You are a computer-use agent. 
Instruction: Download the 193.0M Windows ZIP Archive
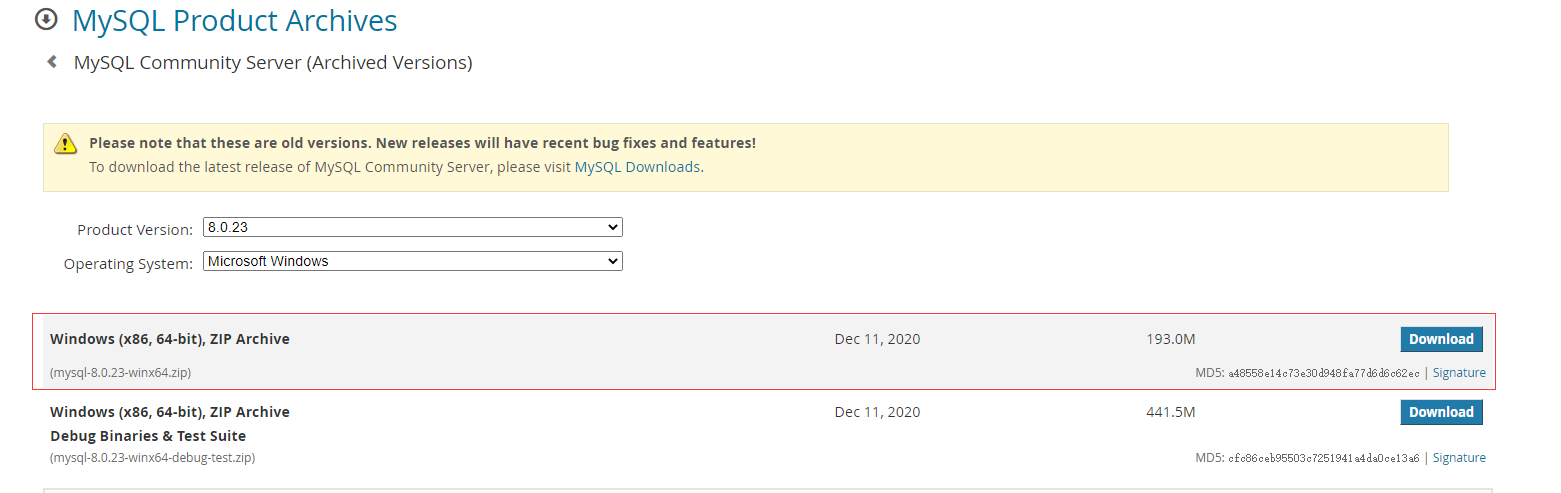pos(1441,339)
